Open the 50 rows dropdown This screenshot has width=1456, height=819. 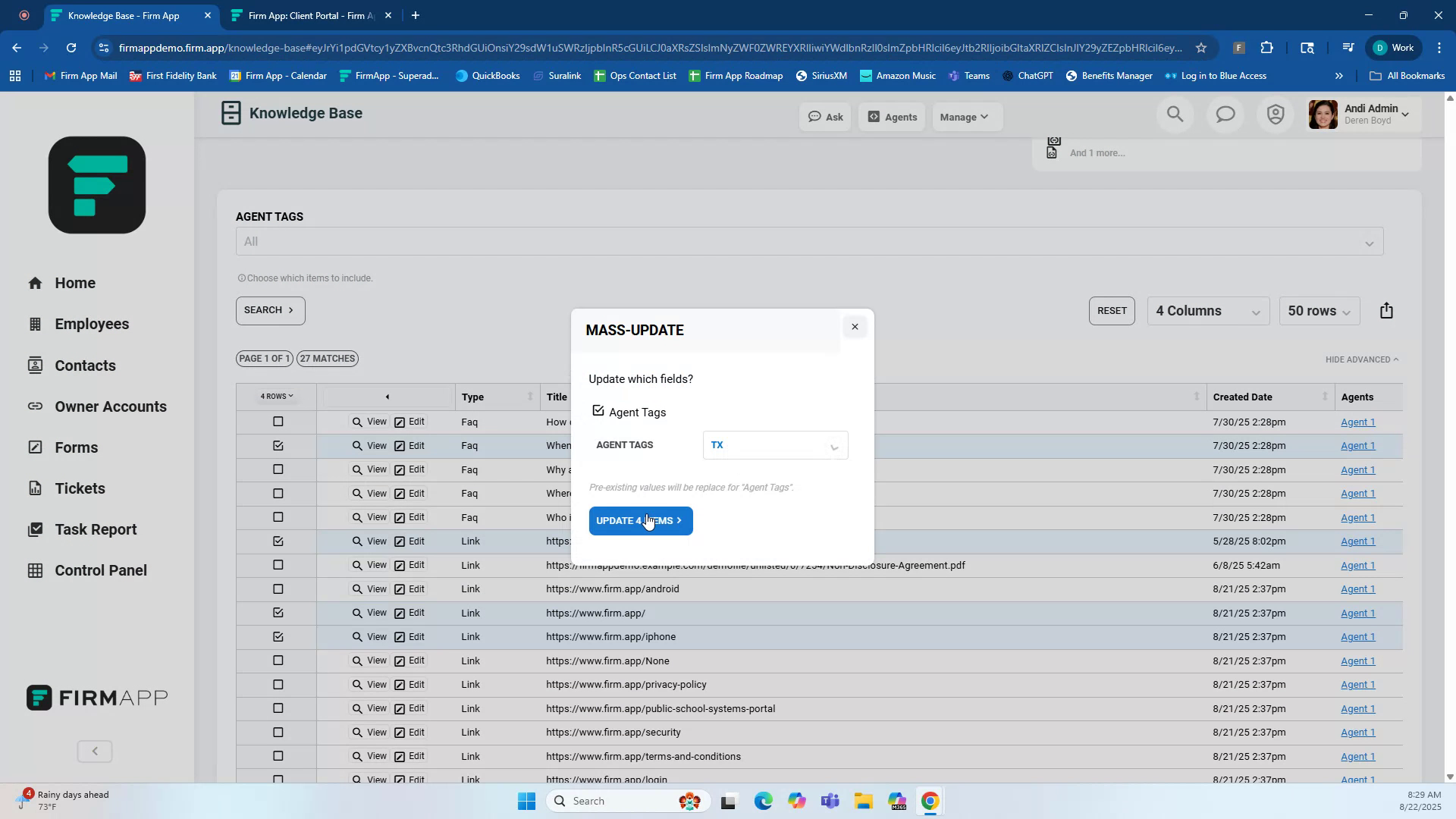1318,311
